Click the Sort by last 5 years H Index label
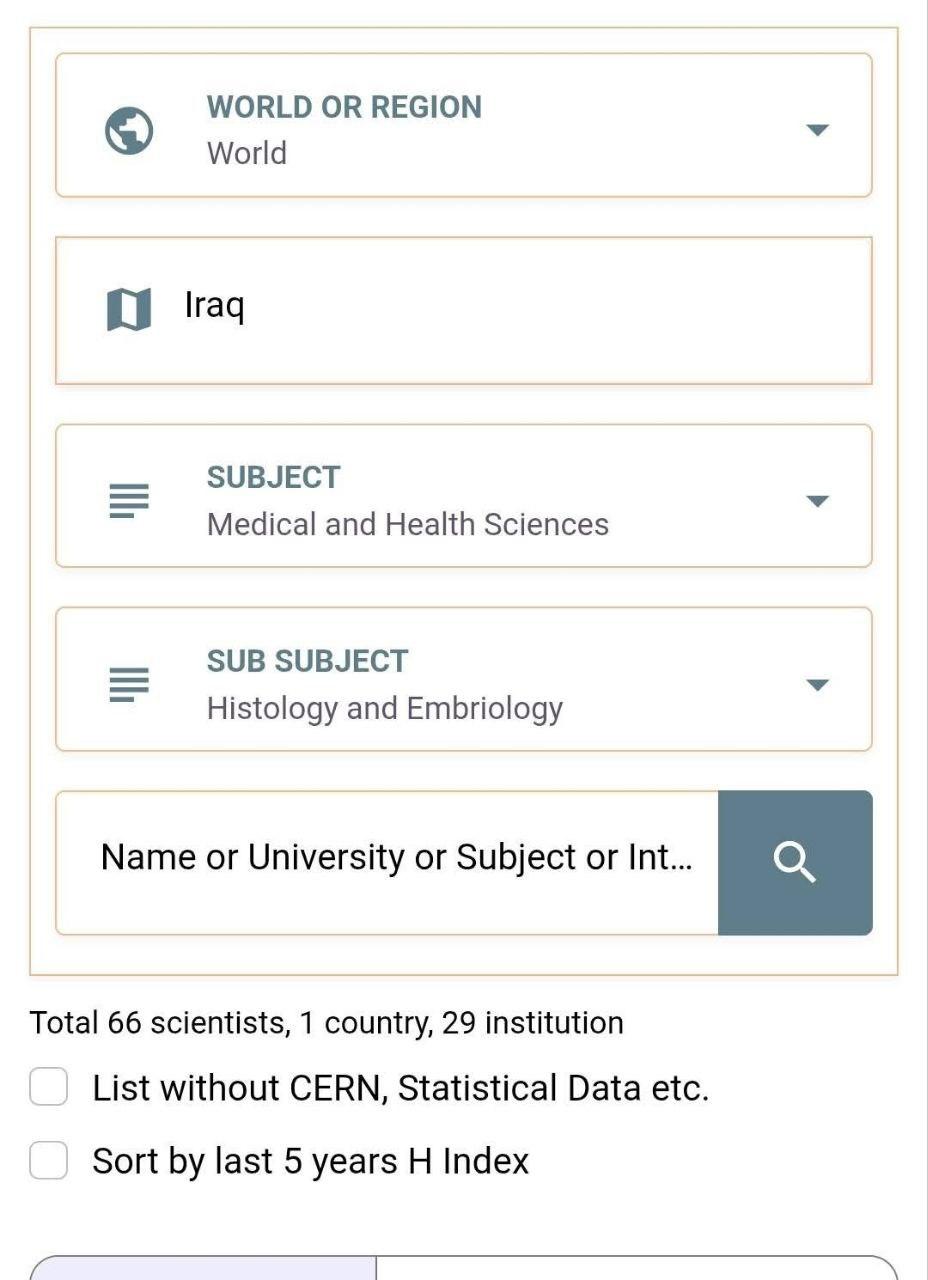This screenshot has width=928, height=1280. pyautogui.click(x=310, y=1161)
